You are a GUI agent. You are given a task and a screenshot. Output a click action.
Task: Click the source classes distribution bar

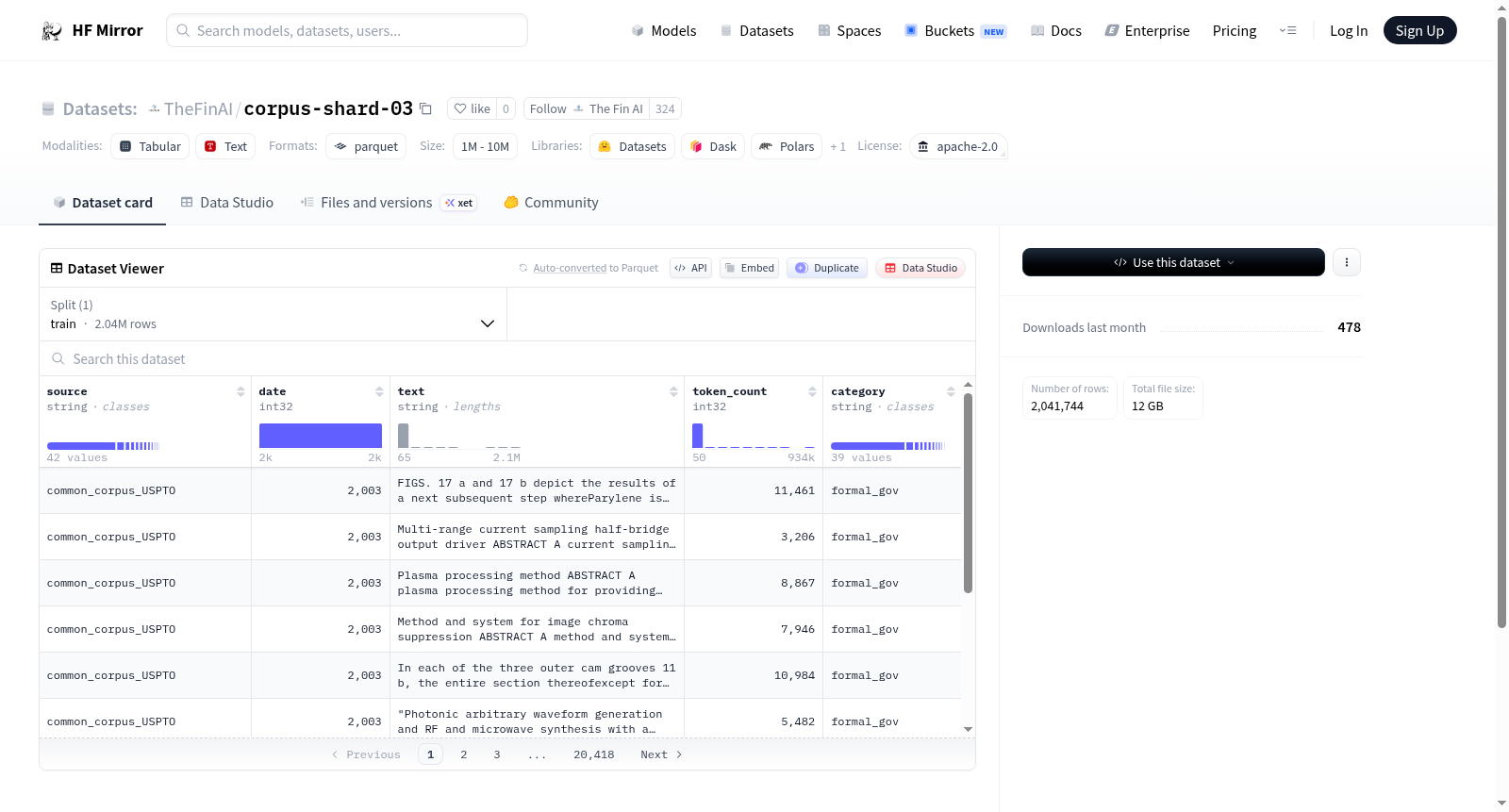(104, 446)
